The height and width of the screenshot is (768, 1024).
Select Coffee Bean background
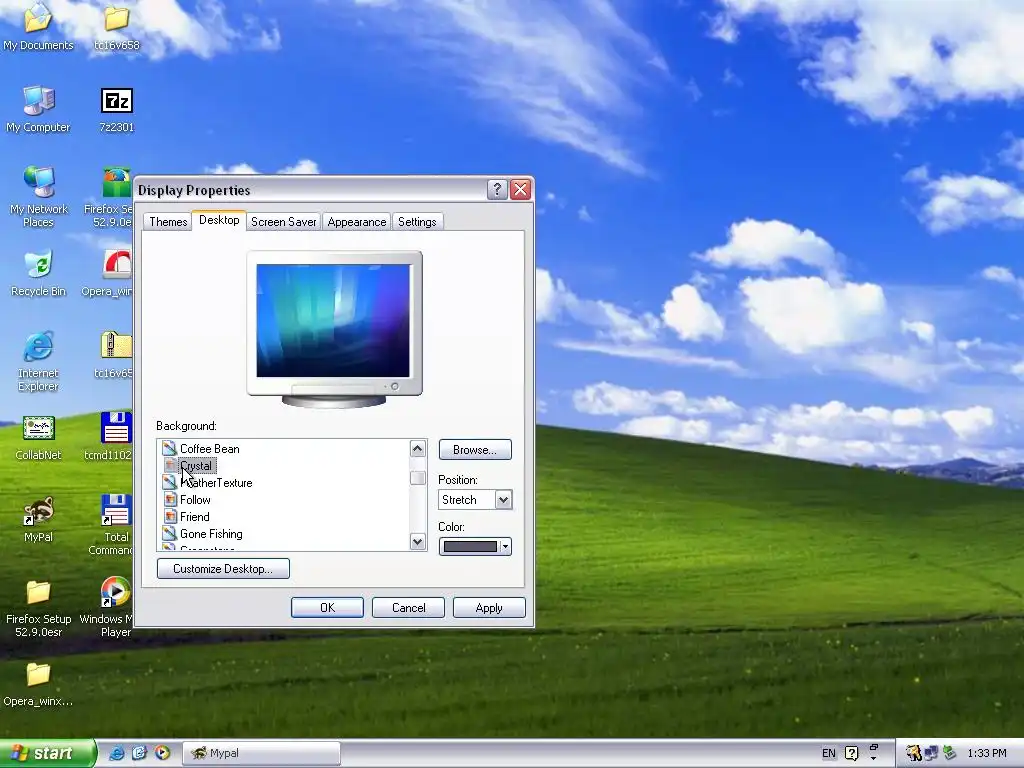coord(210,449)
